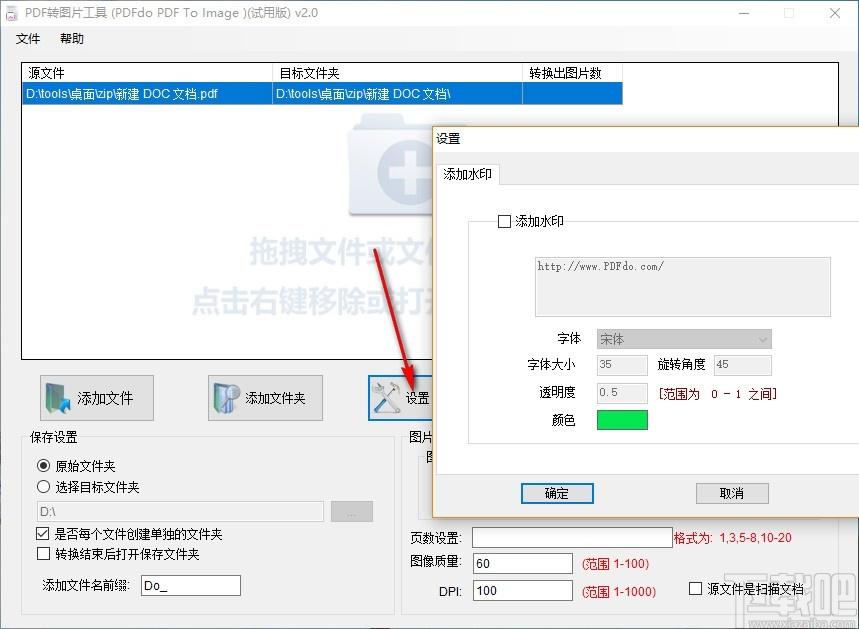Enable the 添加水印 watermark checkbox
This screenshot has height=629, width=859.
point(505,222)
